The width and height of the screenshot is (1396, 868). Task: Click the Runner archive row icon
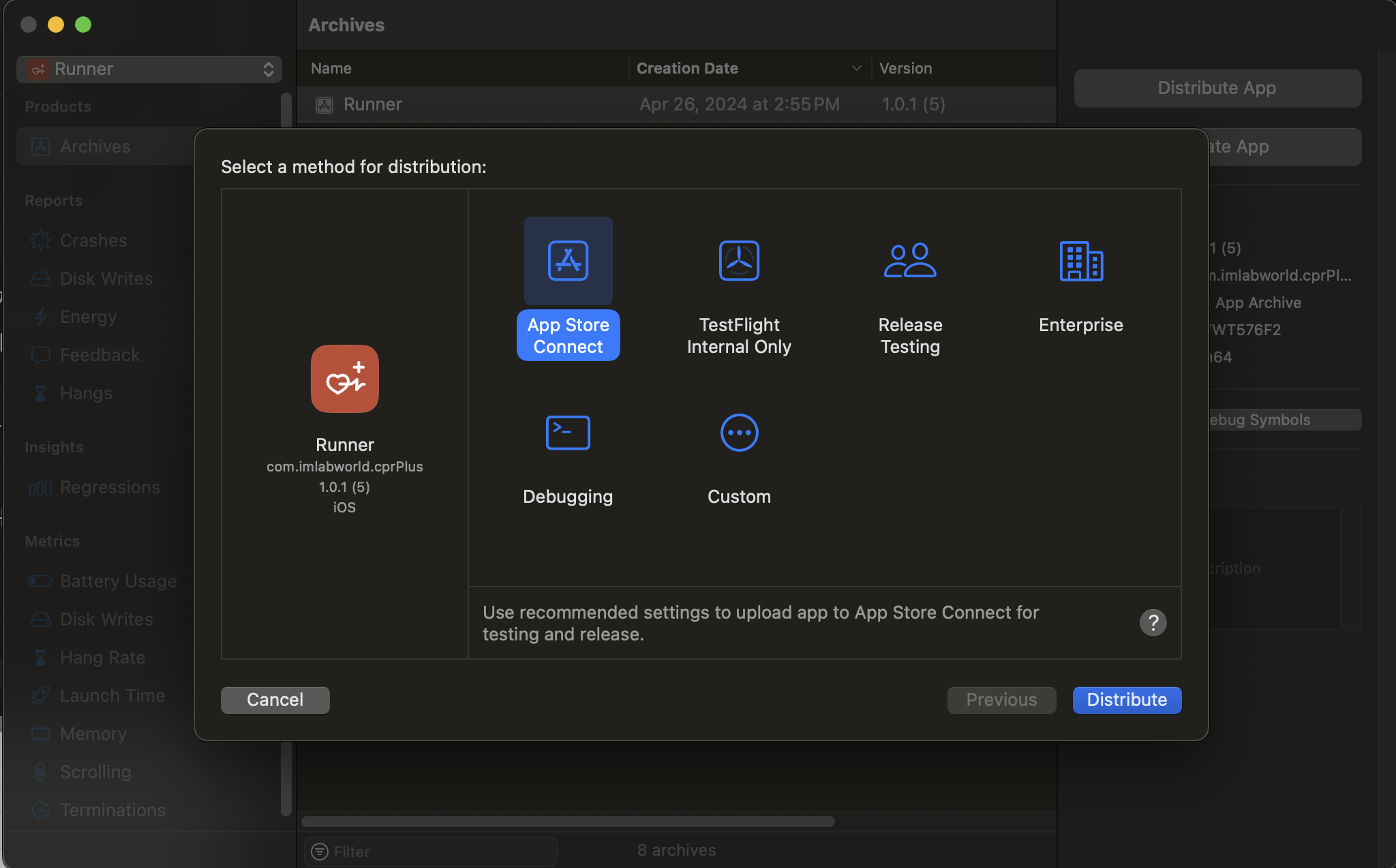[x=324, y=105]
